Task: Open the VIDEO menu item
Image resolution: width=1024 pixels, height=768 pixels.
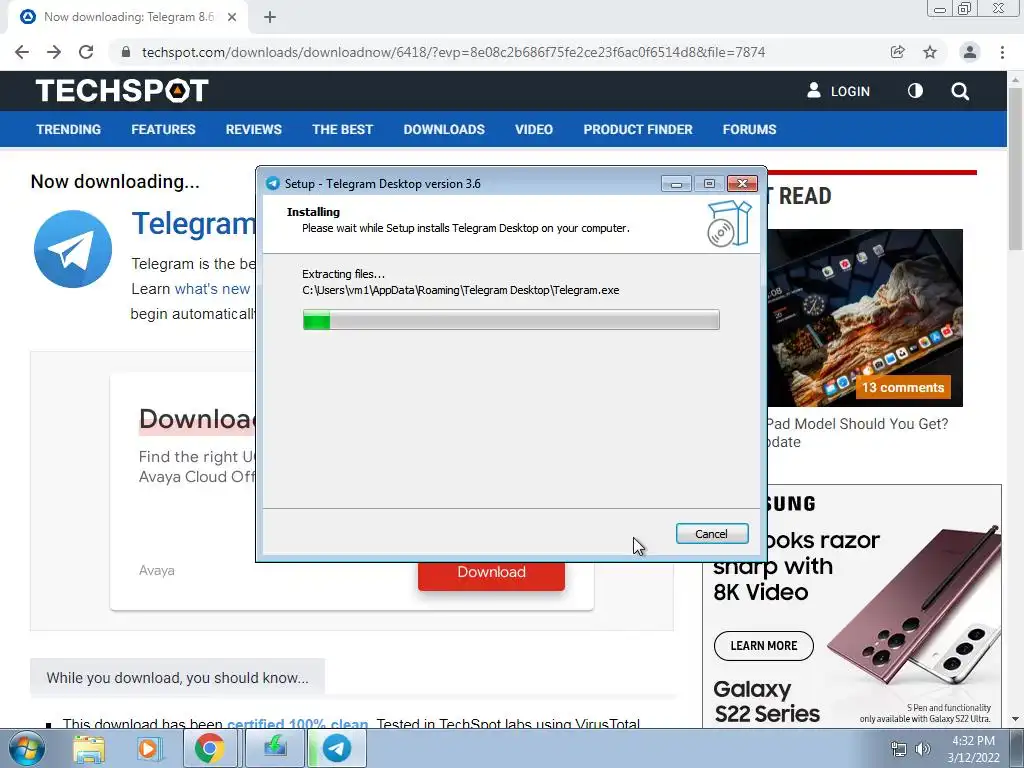Action: [534, 129]
